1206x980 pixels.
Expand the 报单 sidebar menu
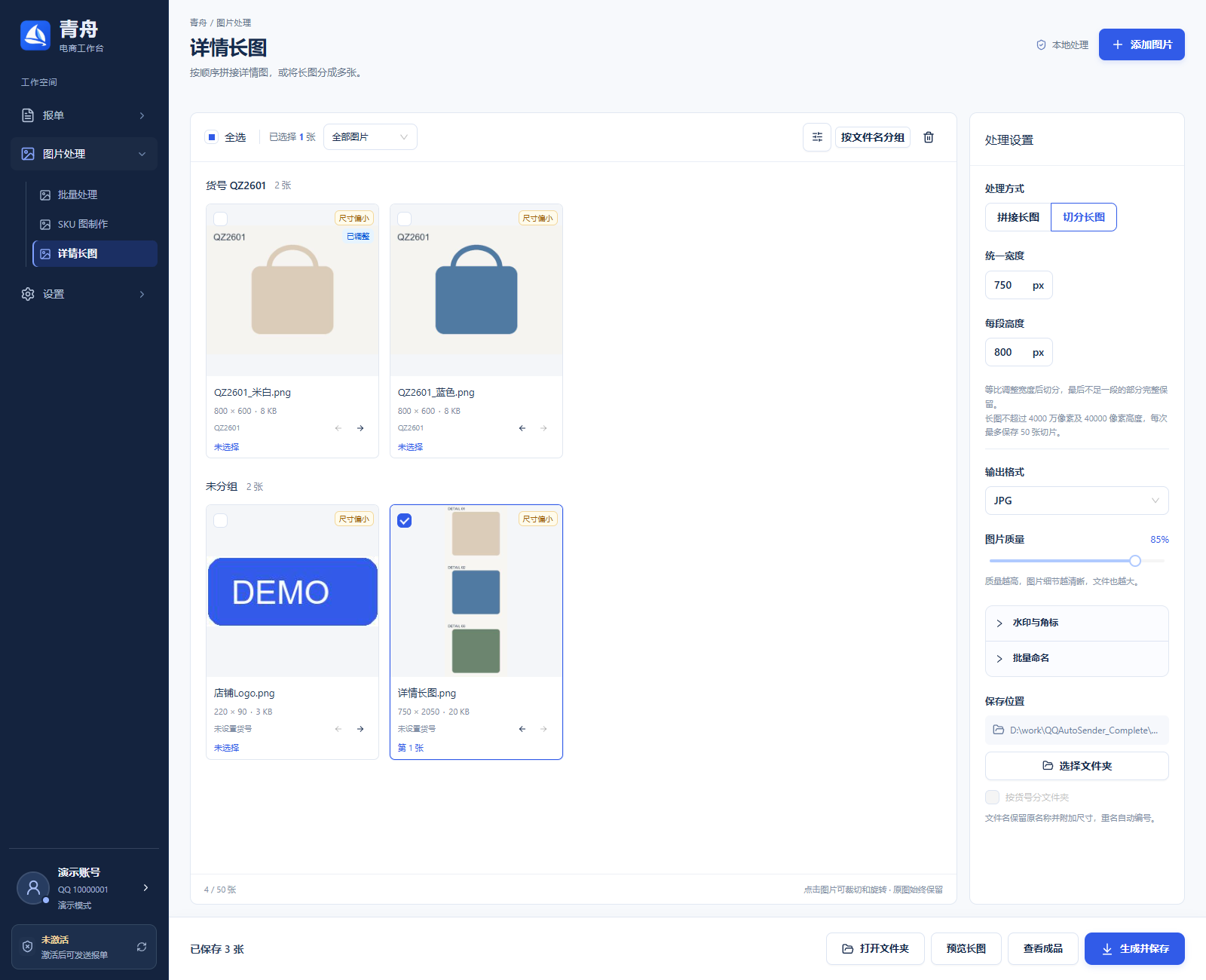tap(84, 115)
